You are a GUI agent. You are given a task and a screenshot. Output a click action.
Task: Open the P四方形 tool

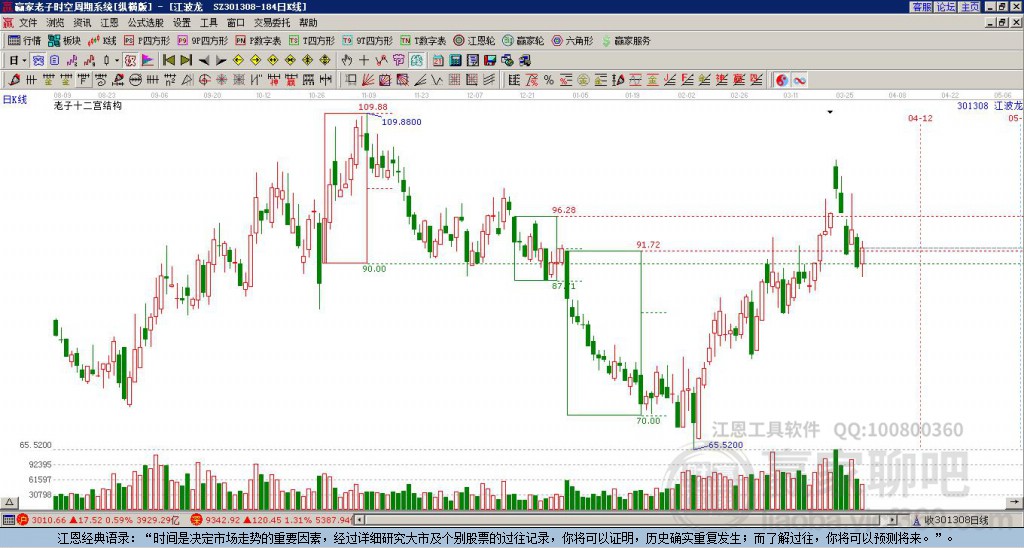tap(147, 40)
